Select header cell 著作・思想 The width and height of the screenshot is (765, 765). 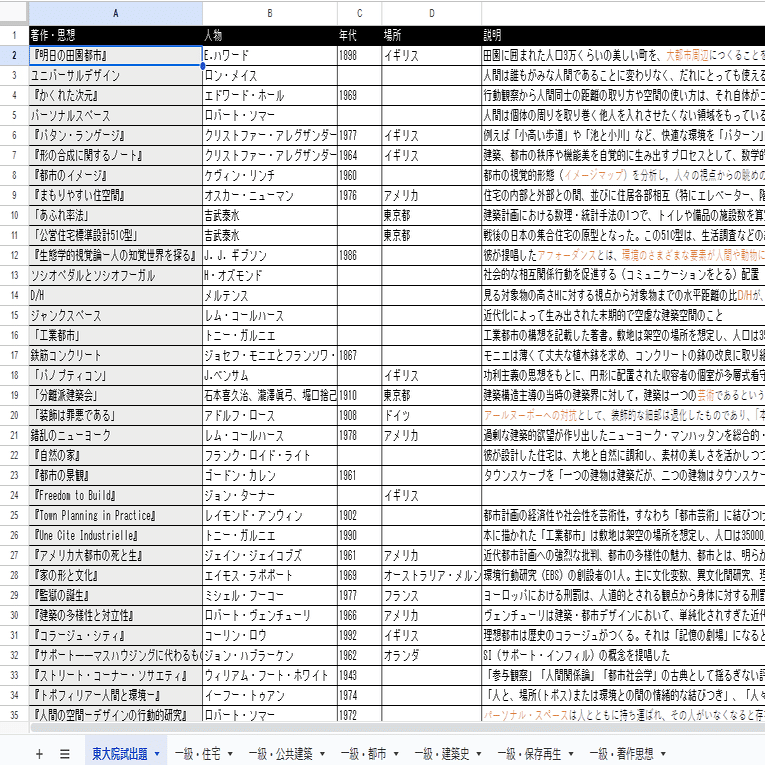(116, 35)
